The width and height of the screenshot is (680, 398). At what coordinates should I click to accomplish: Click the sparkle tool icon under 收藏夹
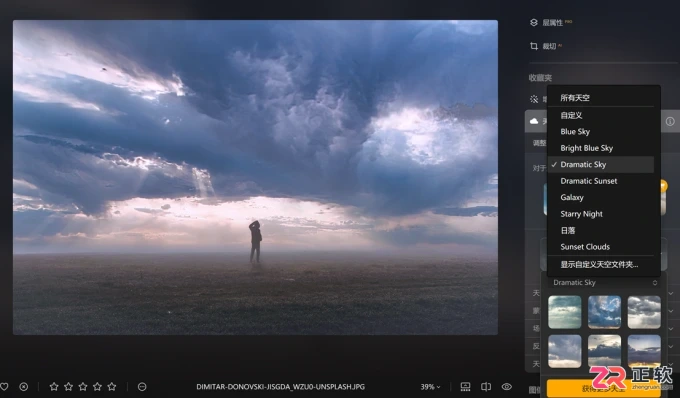[x=534, y=99]
